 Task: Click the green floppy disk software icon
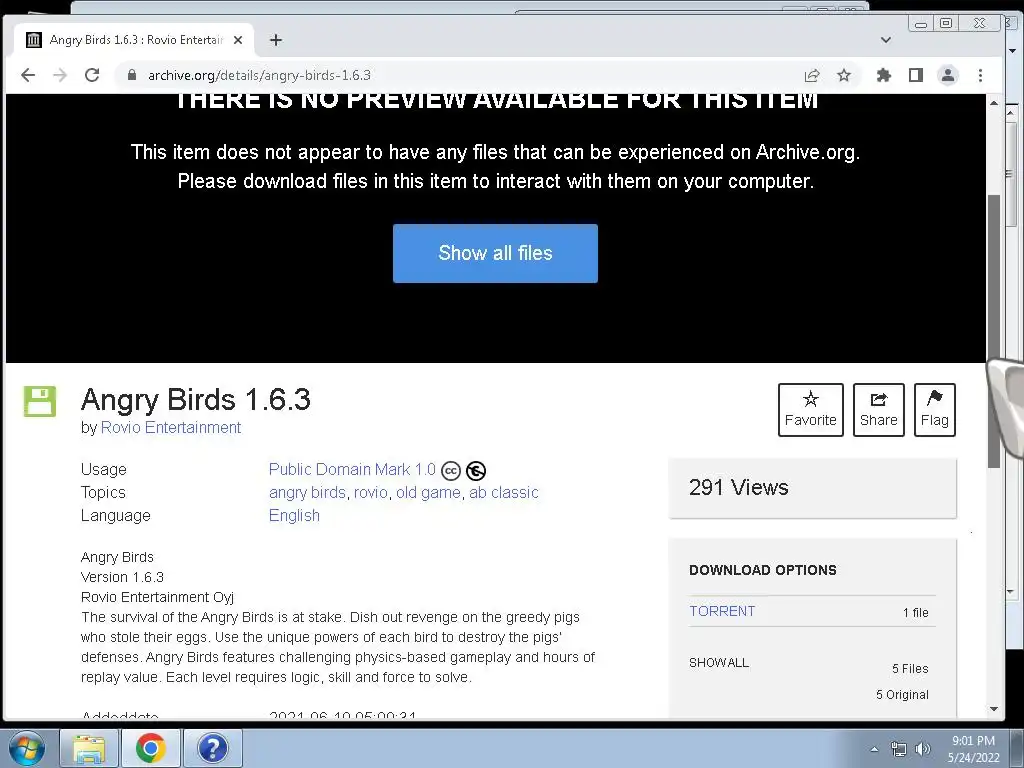tap(40, 401)
